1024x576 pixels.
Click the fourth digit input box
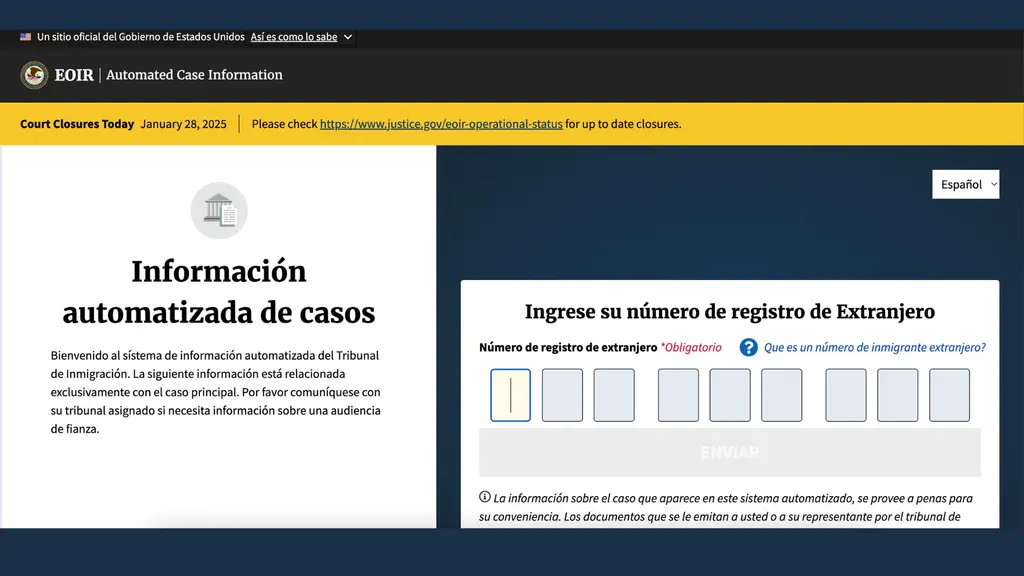pyautogui.click(x=678, y=395)
